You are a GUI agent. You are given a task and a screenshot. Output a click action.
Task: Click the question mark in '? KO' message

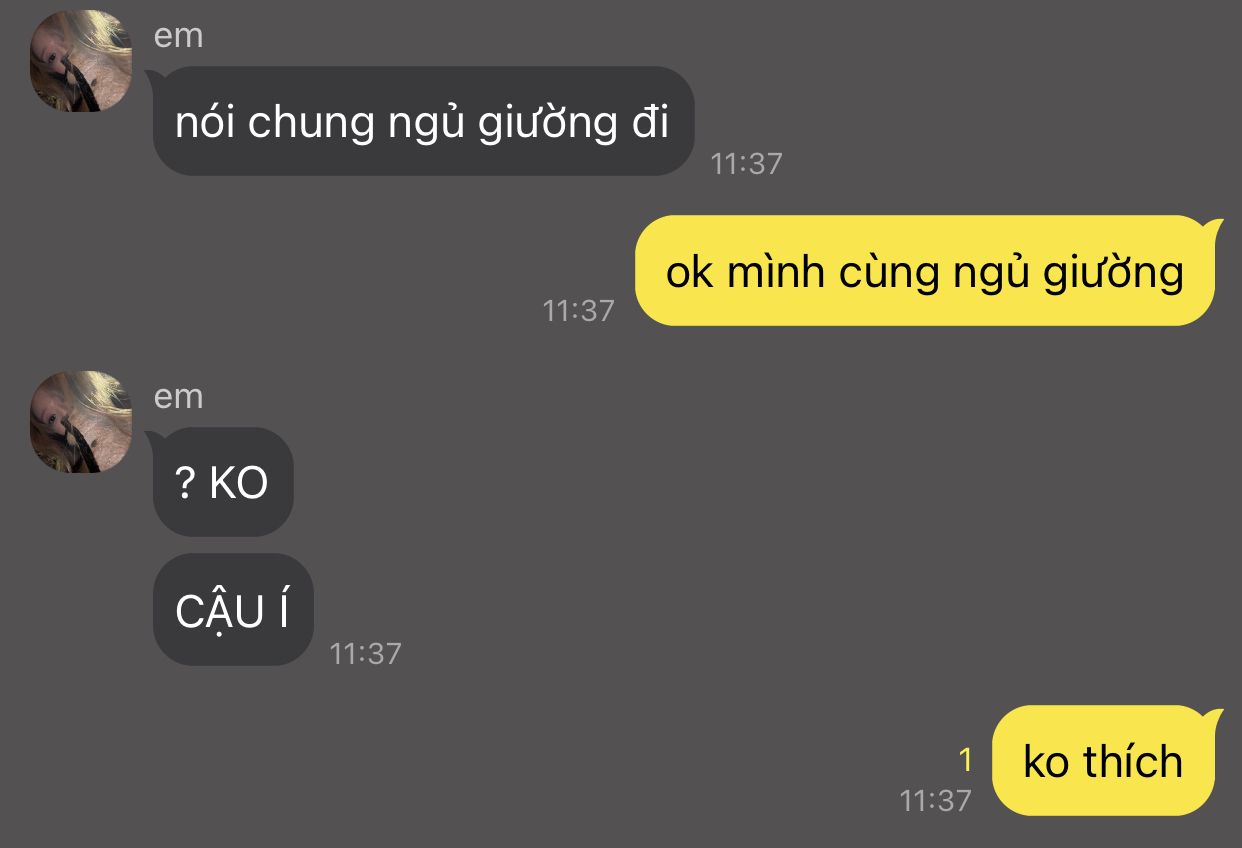[185, 483]
